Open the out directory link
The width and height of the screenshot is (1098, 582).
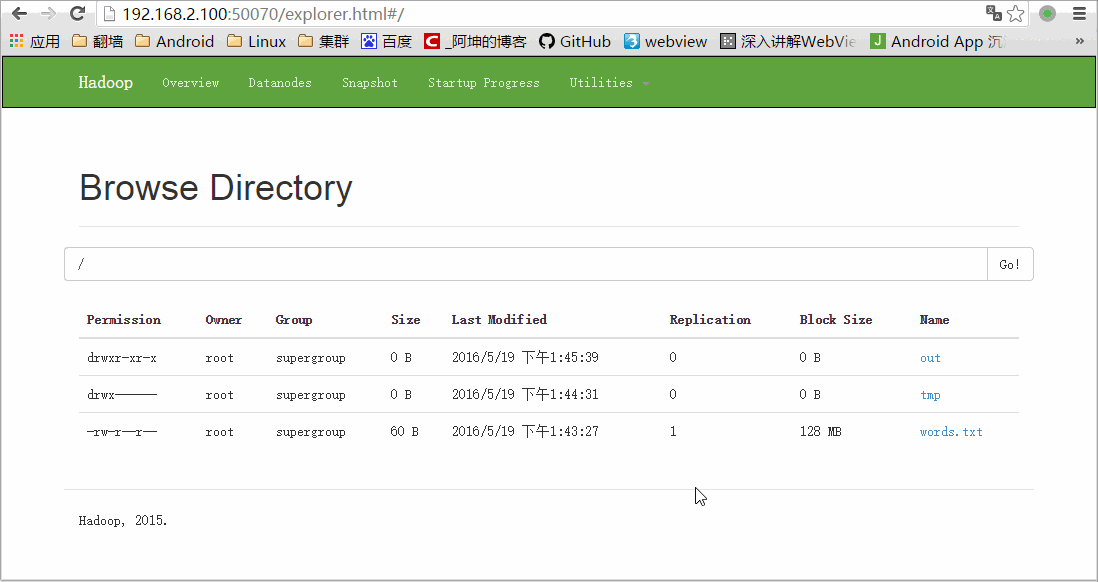(x=929, y=358)
